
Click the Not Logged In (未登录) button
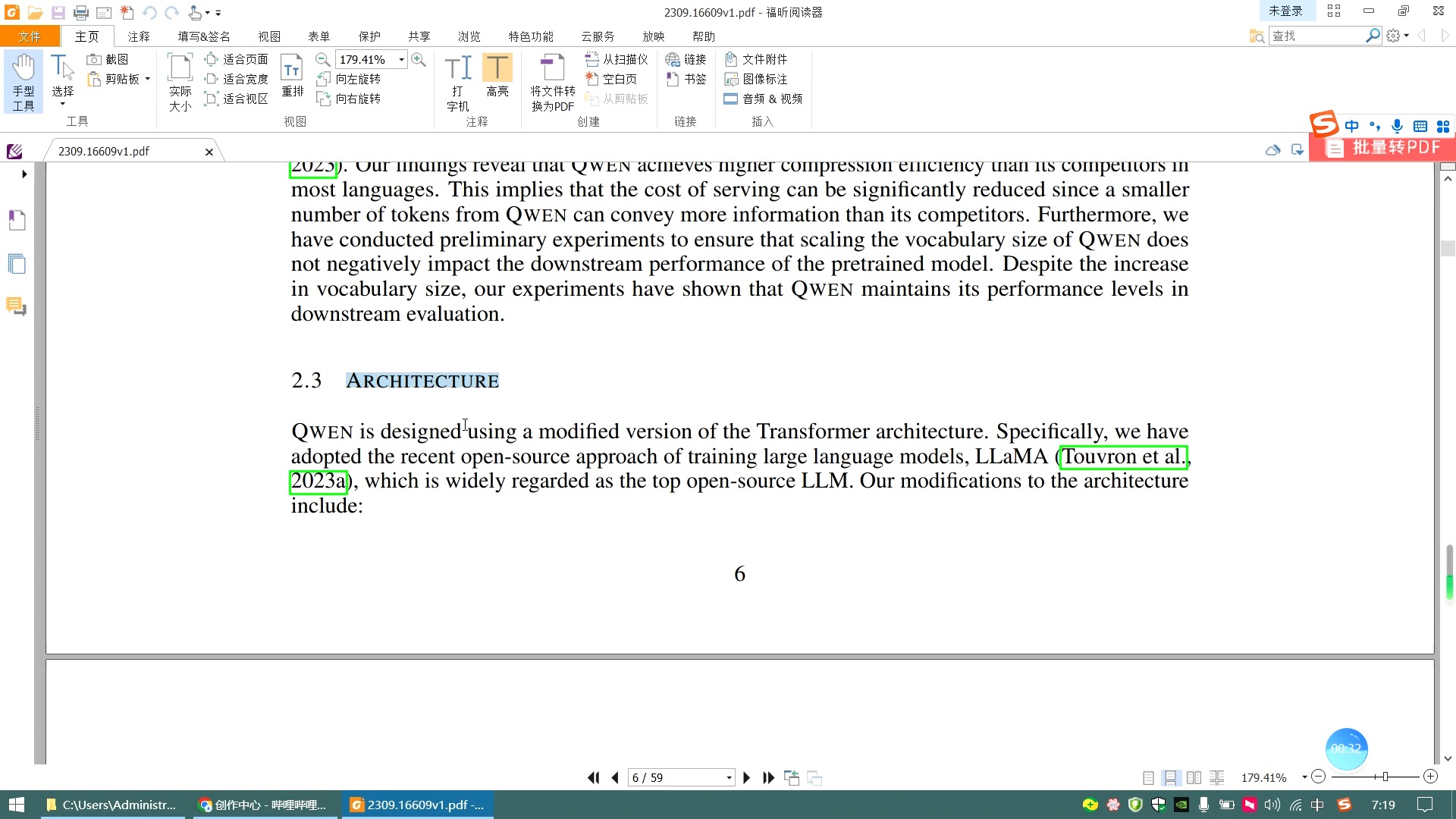1285,11
